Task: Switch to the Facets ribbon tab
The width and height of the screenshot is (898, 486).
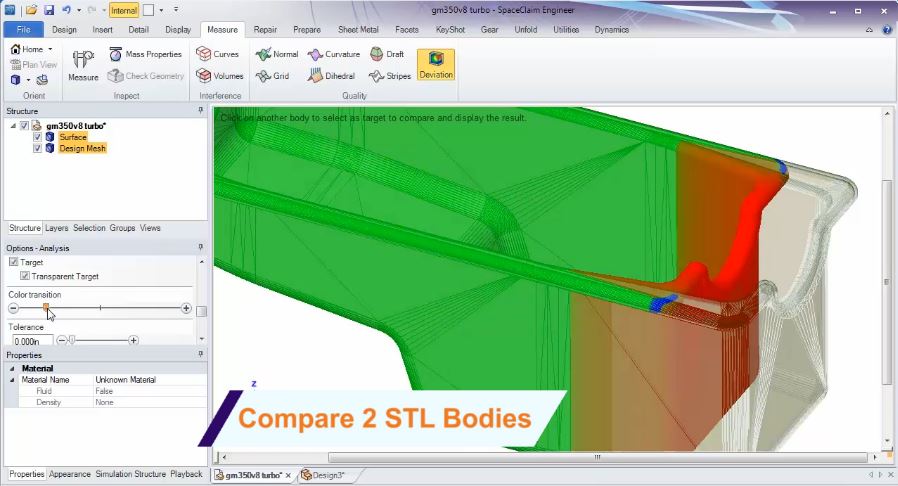Action: [407, 29]
